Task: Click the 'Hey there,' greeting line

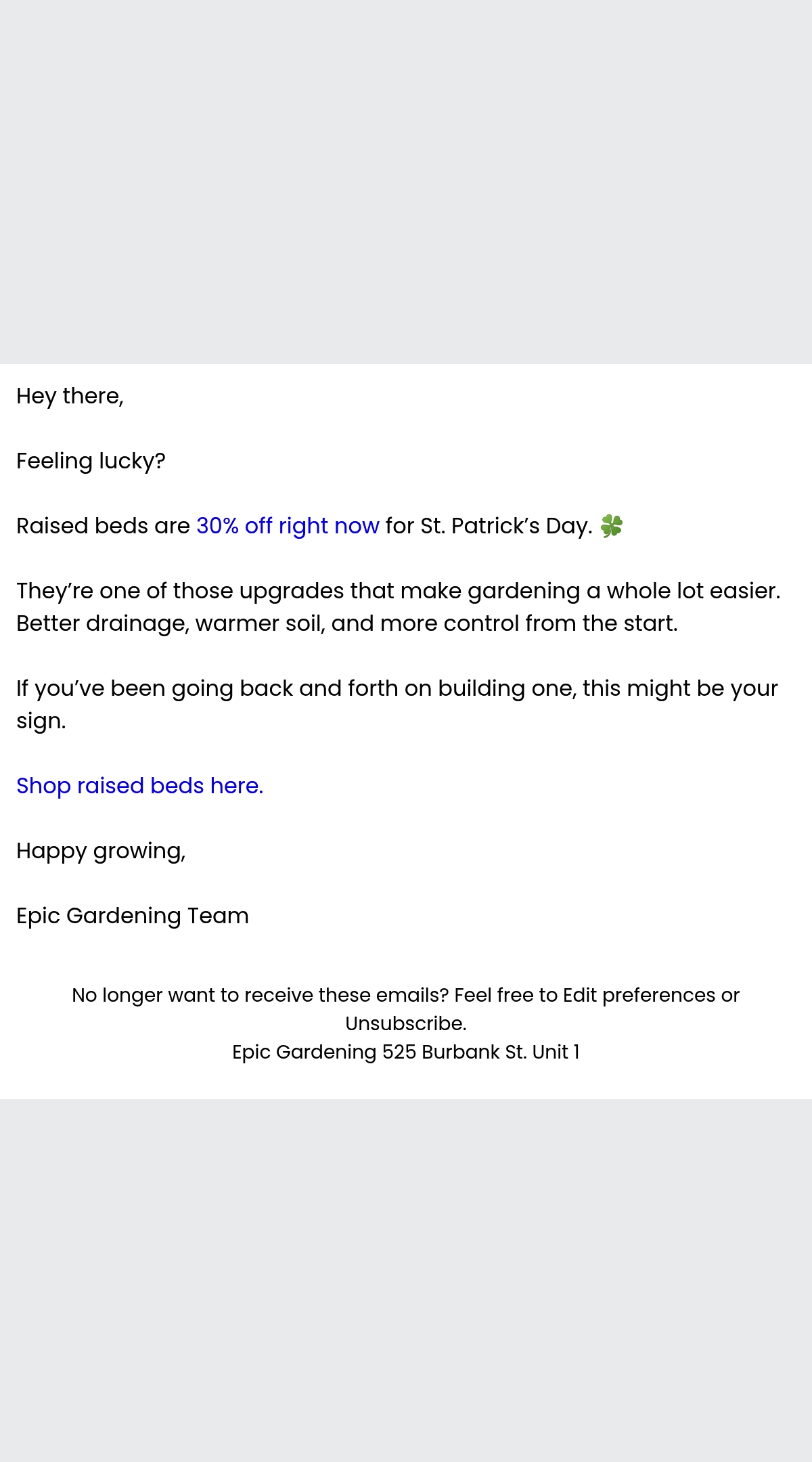Action: point(70,396)
